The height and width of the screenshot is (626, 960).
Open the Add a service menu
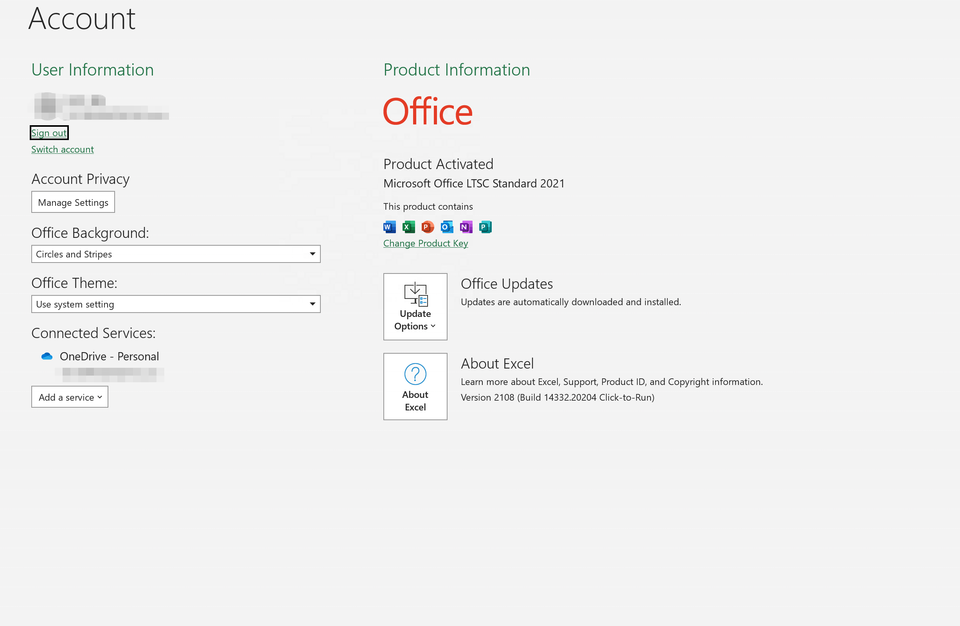point(69,397)
